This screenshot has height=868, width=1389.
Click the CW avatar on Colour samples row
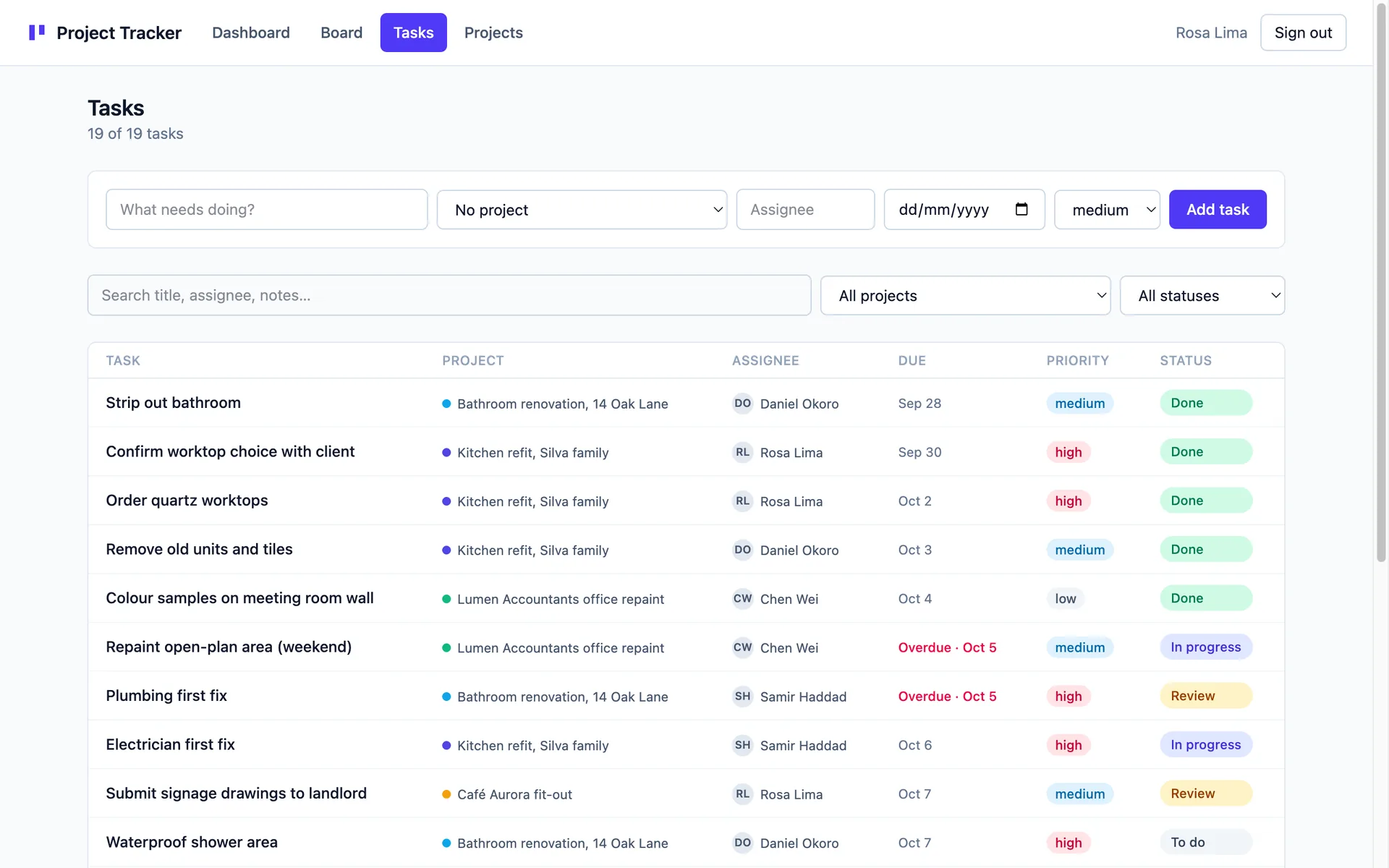click(x=742, y=599)
